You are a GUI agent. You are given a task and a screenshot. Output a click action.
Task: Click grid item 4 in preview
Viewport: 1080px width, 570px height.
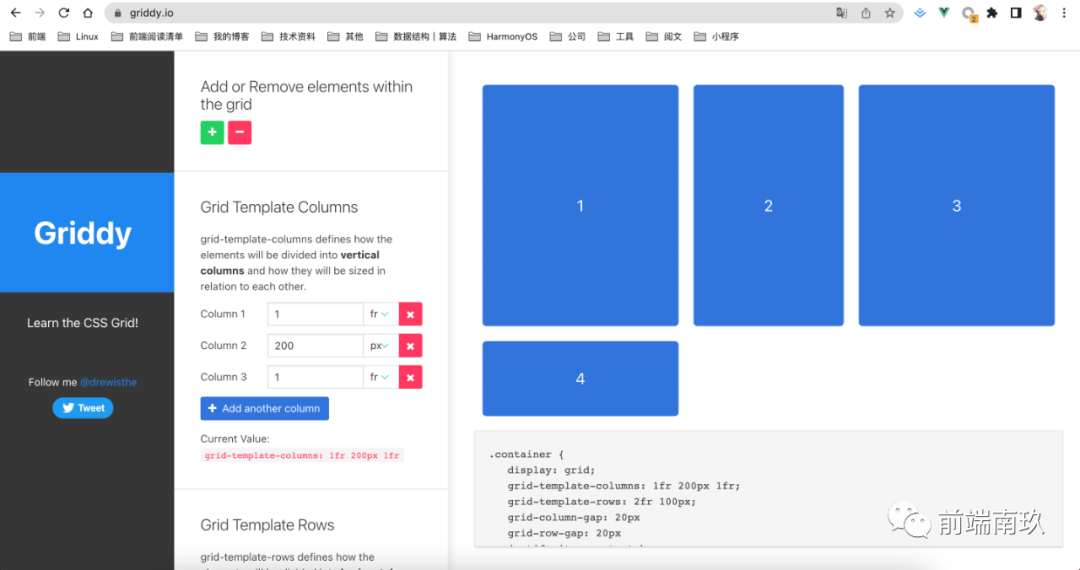tap(580, 379)
